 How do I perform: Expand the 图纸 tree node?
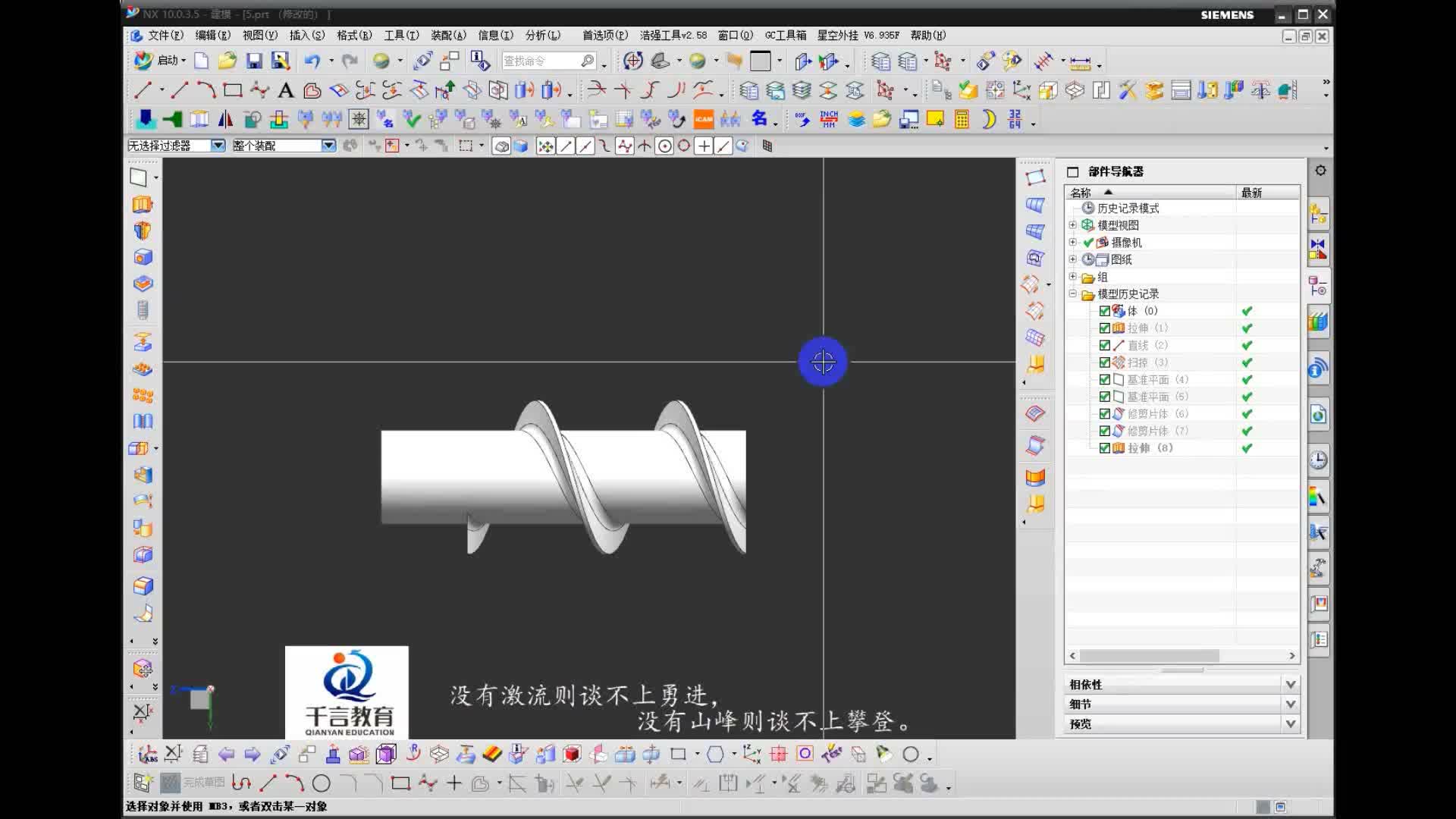(1073, 259)
